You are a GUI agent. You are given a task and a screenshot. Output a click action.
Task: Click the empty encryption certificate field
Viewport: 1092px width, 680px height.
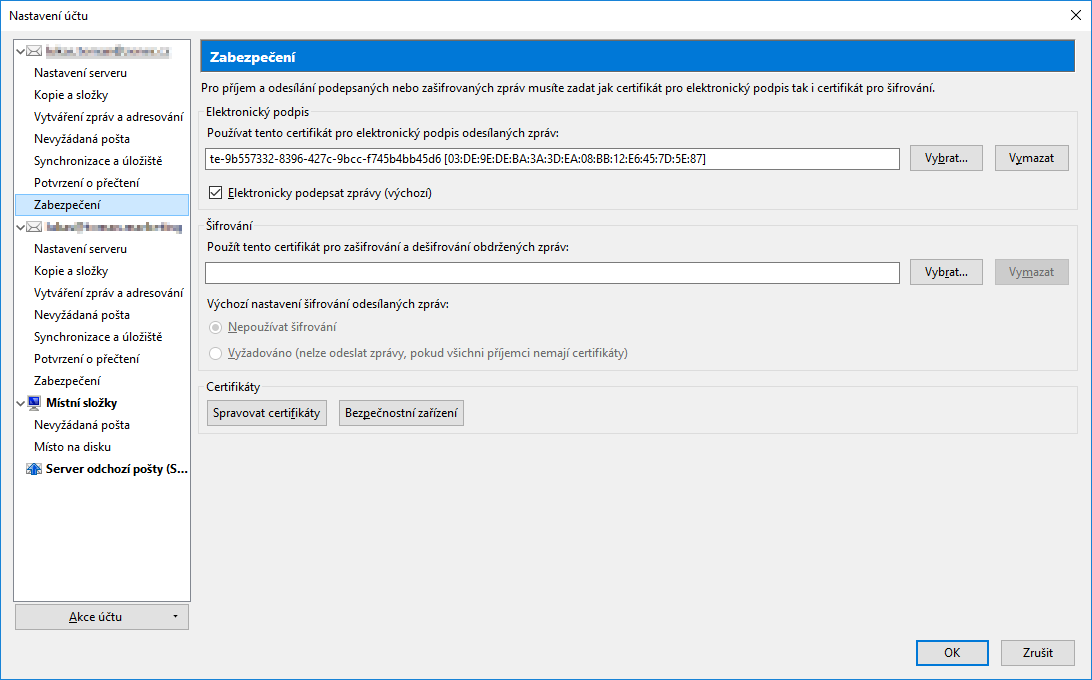552,273
